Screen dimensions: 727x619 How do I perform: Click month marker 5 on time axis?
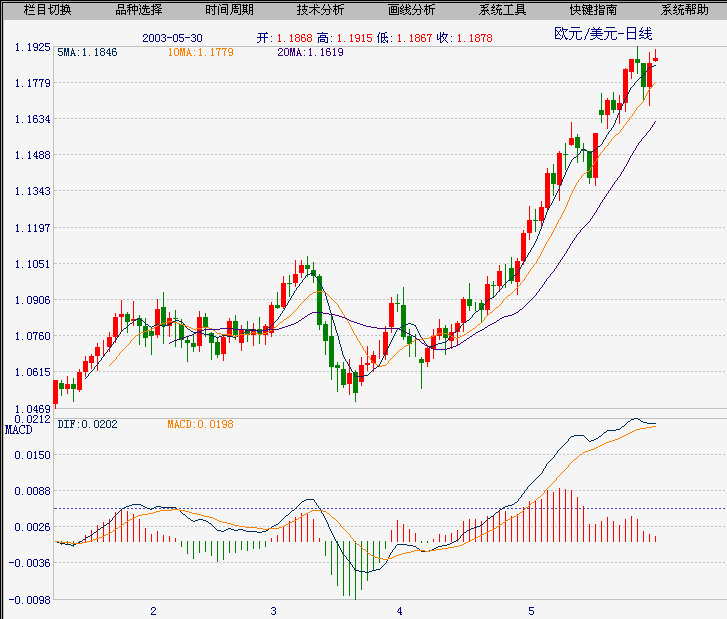[x=531, y=611]
